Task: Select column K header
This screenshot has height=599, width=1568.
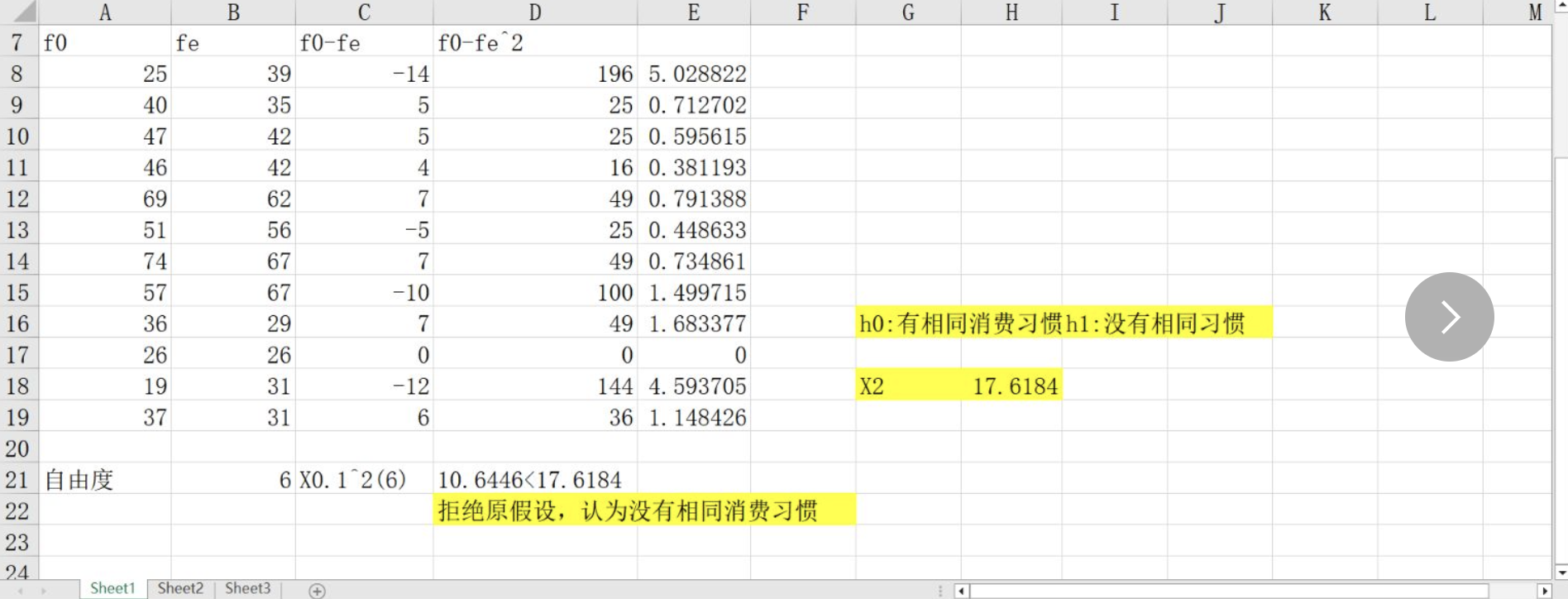Action: (x=1325, y=12)
